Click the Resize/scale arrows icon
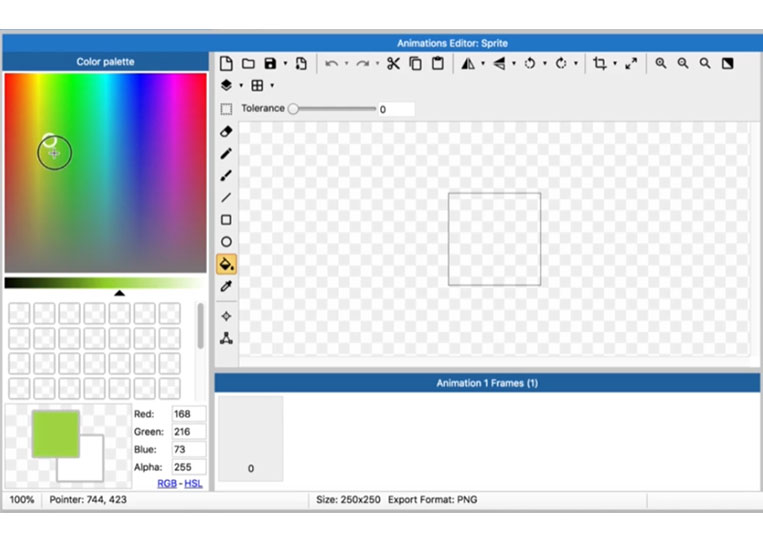This screenshot has height=541, width=763. coord(631,63)
